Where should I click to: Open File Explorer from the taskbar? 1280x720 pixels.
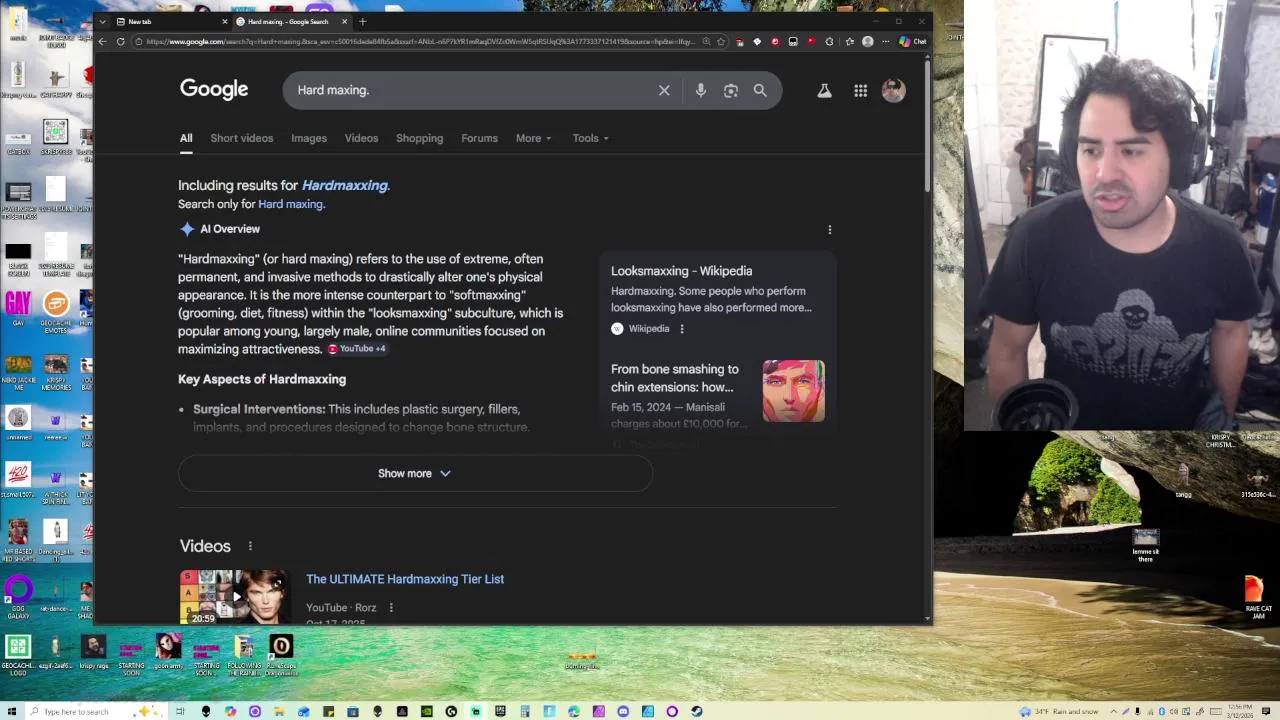click(279, 711)
